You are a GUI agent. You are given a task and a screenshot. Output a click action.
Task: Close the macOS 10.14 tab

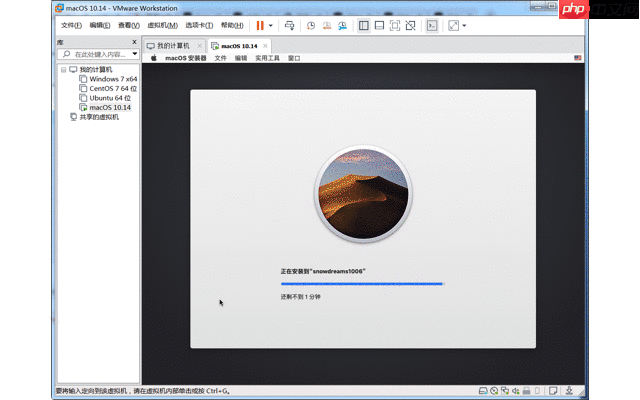pos(265,46)
